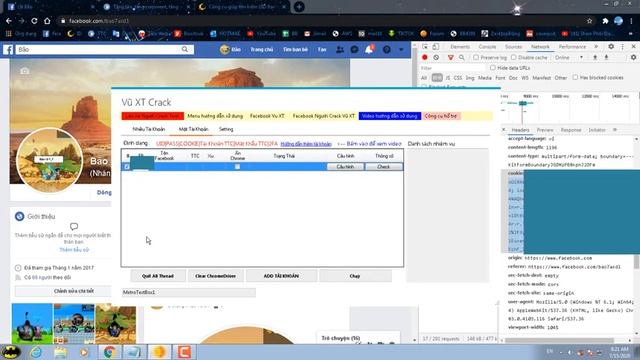Image resolution: width=640 pixels, height=360 pixels.
Task: Open a new Chrome tab
Action: click(299, 7)
